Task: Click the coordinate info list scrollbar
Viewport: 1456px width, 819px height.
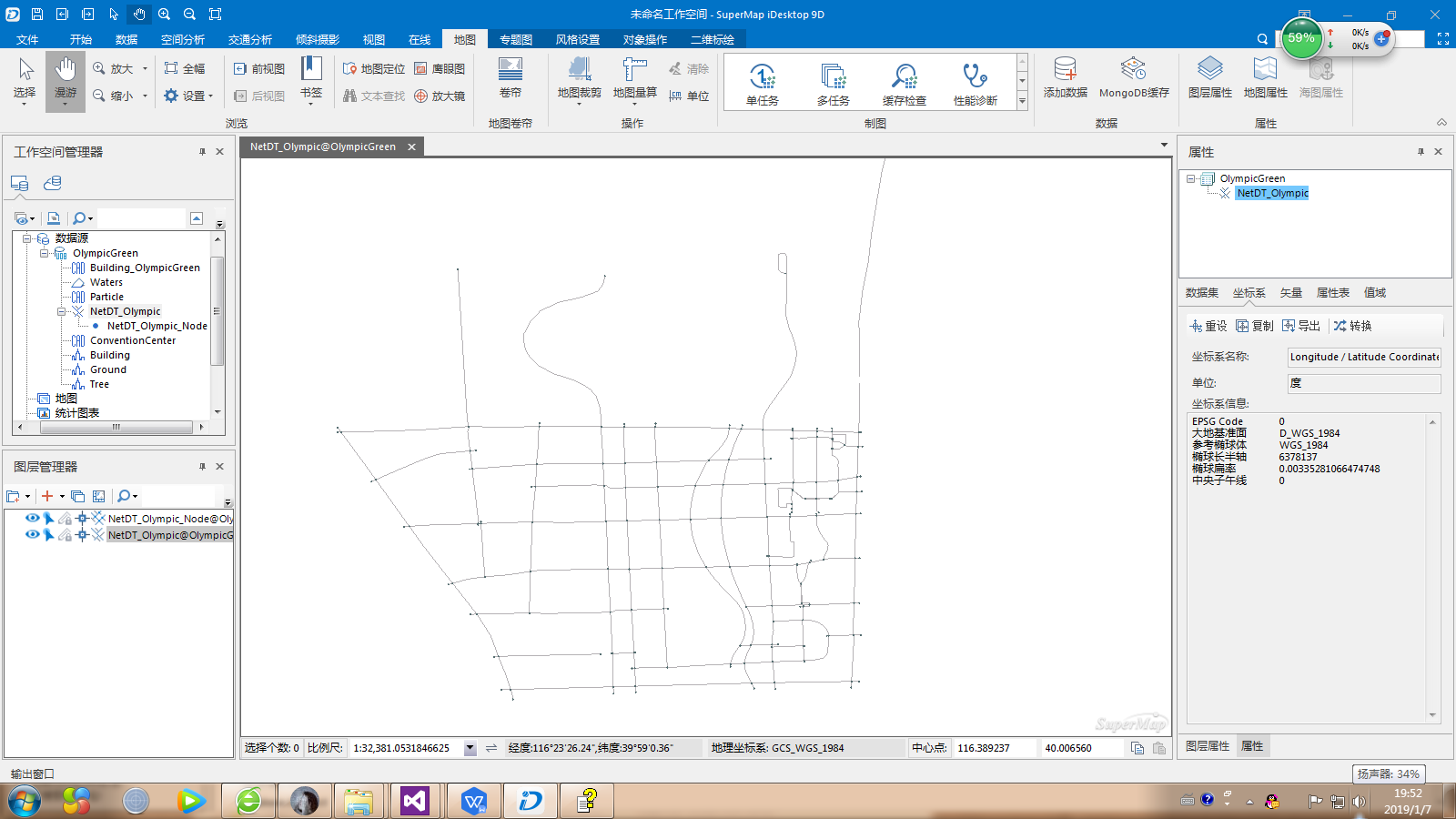Action: 1432,568
